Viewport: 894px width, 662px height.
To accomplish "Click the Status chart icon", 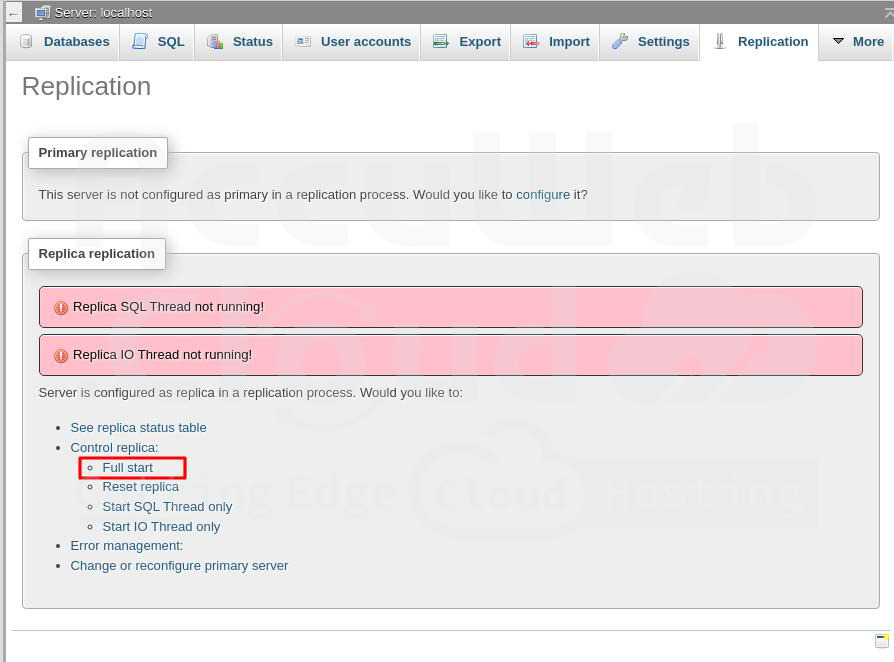I will [x=215, y=42].
